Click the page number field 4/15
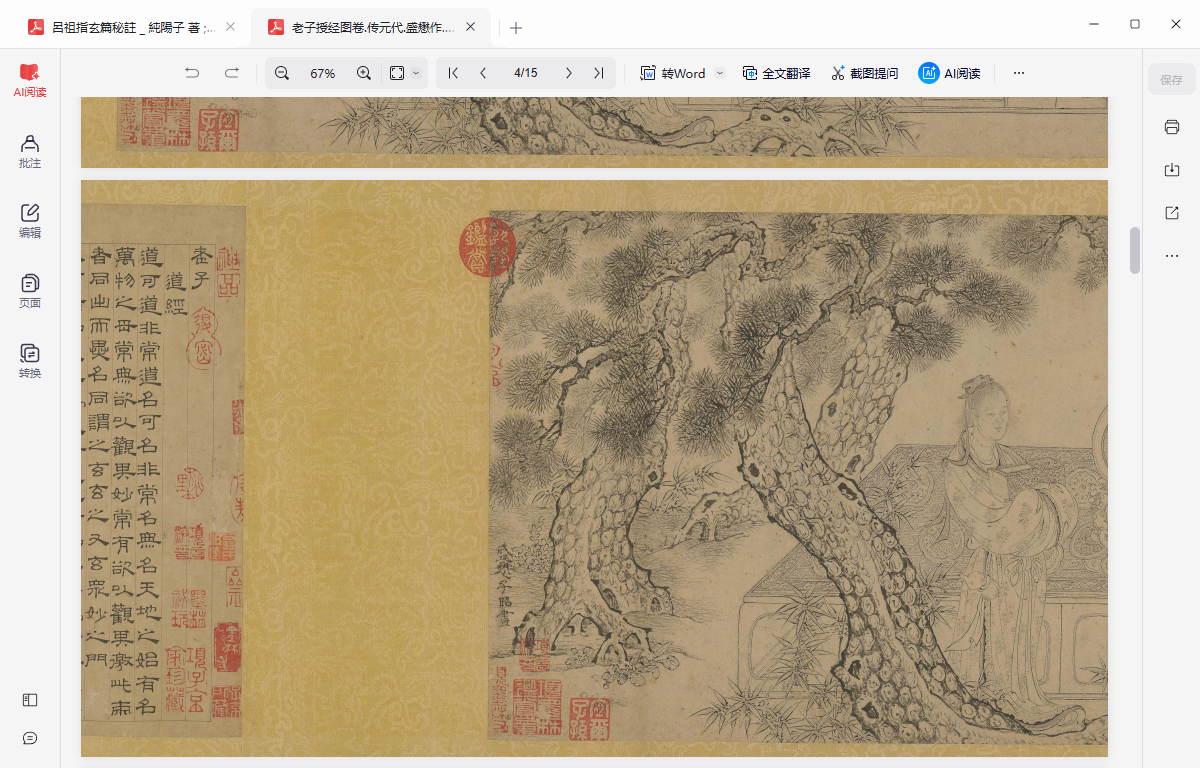This screenshot has width=1200, height=768. [526, 73]
